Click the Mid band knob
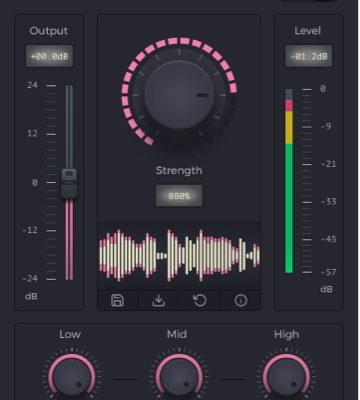 click(179, 377)
